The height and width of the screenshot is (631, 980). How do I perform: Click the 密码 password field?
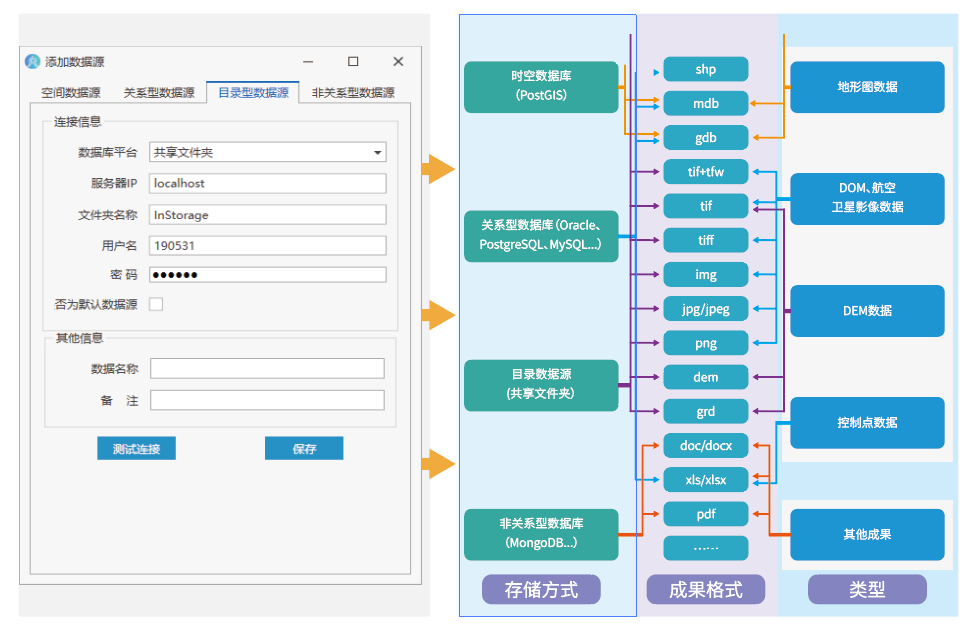point(267,275)
